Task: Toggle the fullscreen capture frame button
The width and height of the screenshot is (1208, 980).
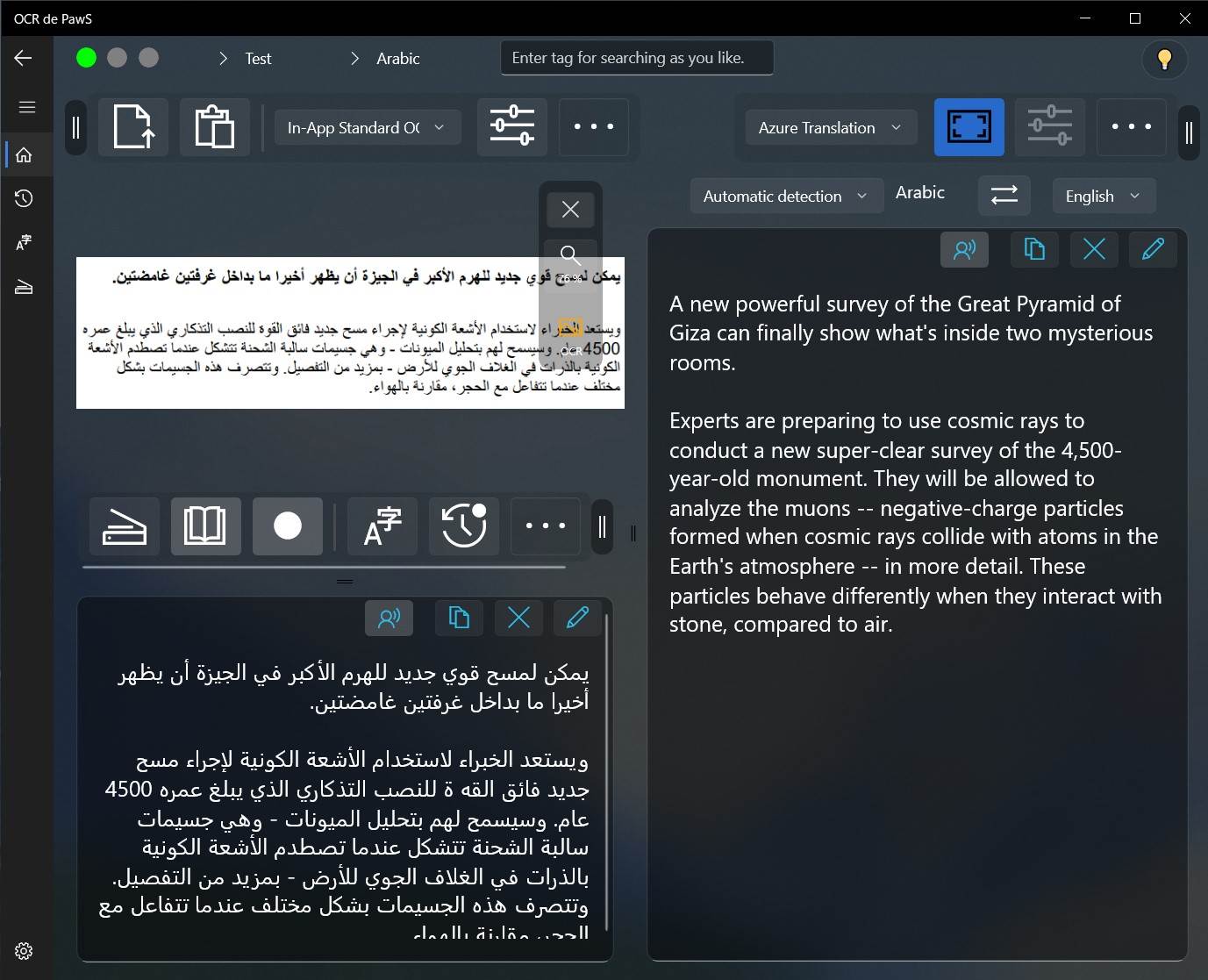Action: click(969, 127)
